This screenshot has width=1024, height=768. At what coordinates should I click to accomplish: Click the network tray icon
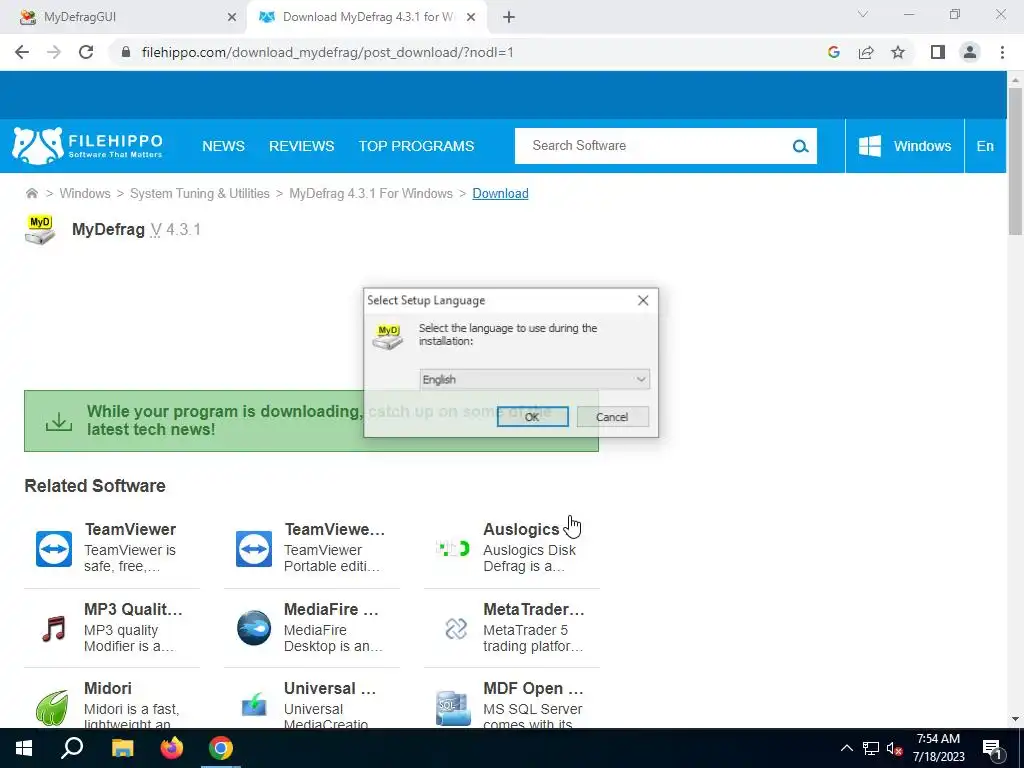871,748
